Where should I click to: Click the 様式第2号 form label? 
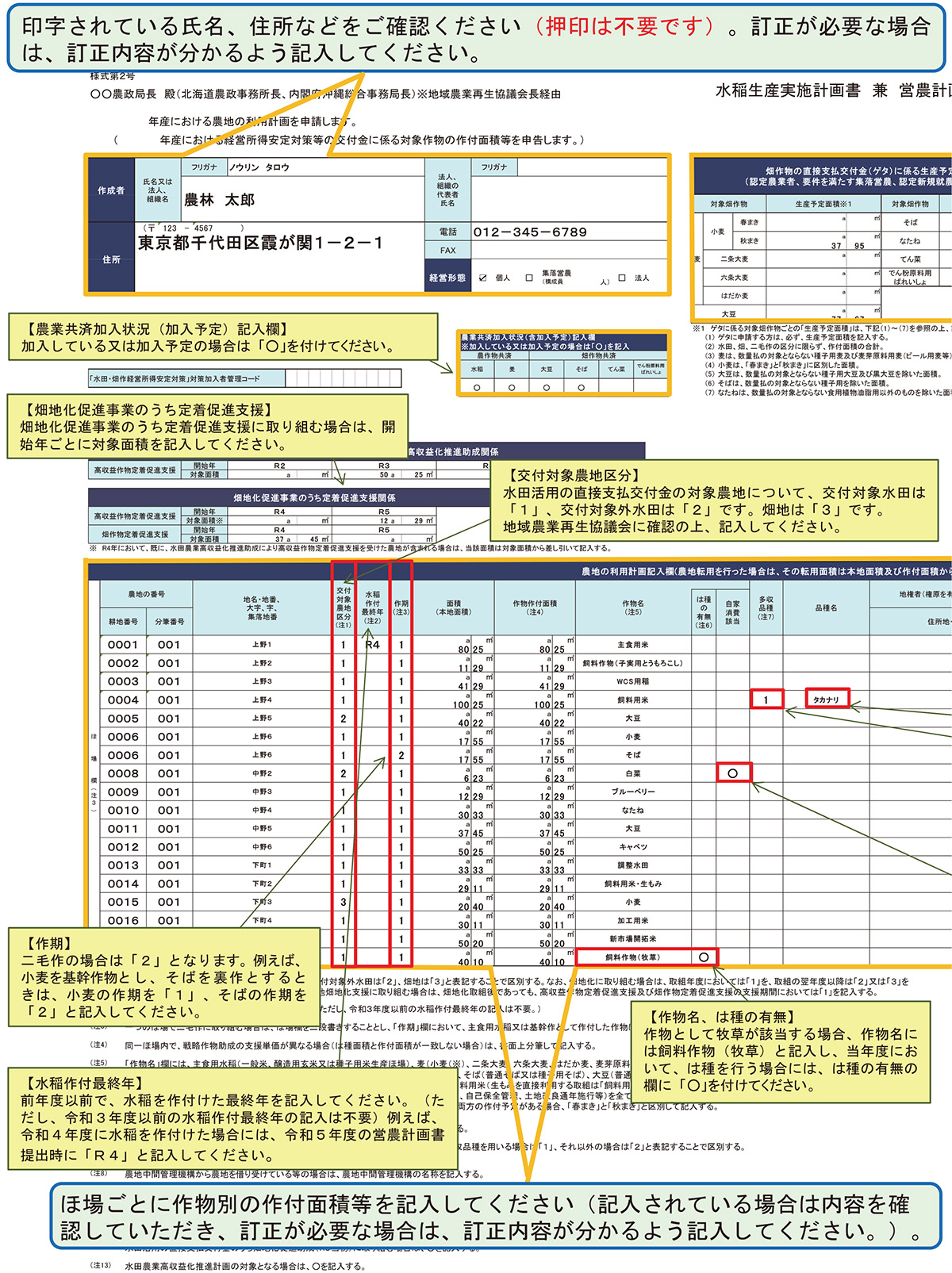[113, 77]
